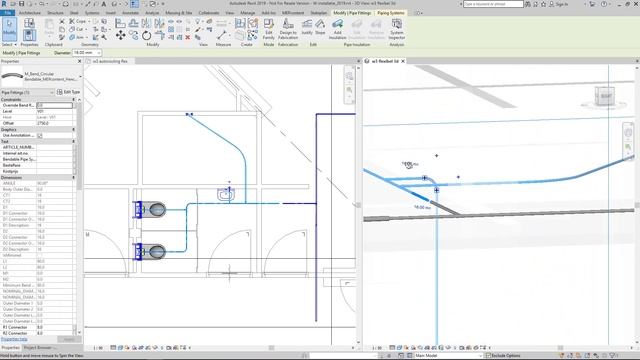640x360 pixels.
Task: Click the Copy tool next to Move
Action: (x=133, y=36)
